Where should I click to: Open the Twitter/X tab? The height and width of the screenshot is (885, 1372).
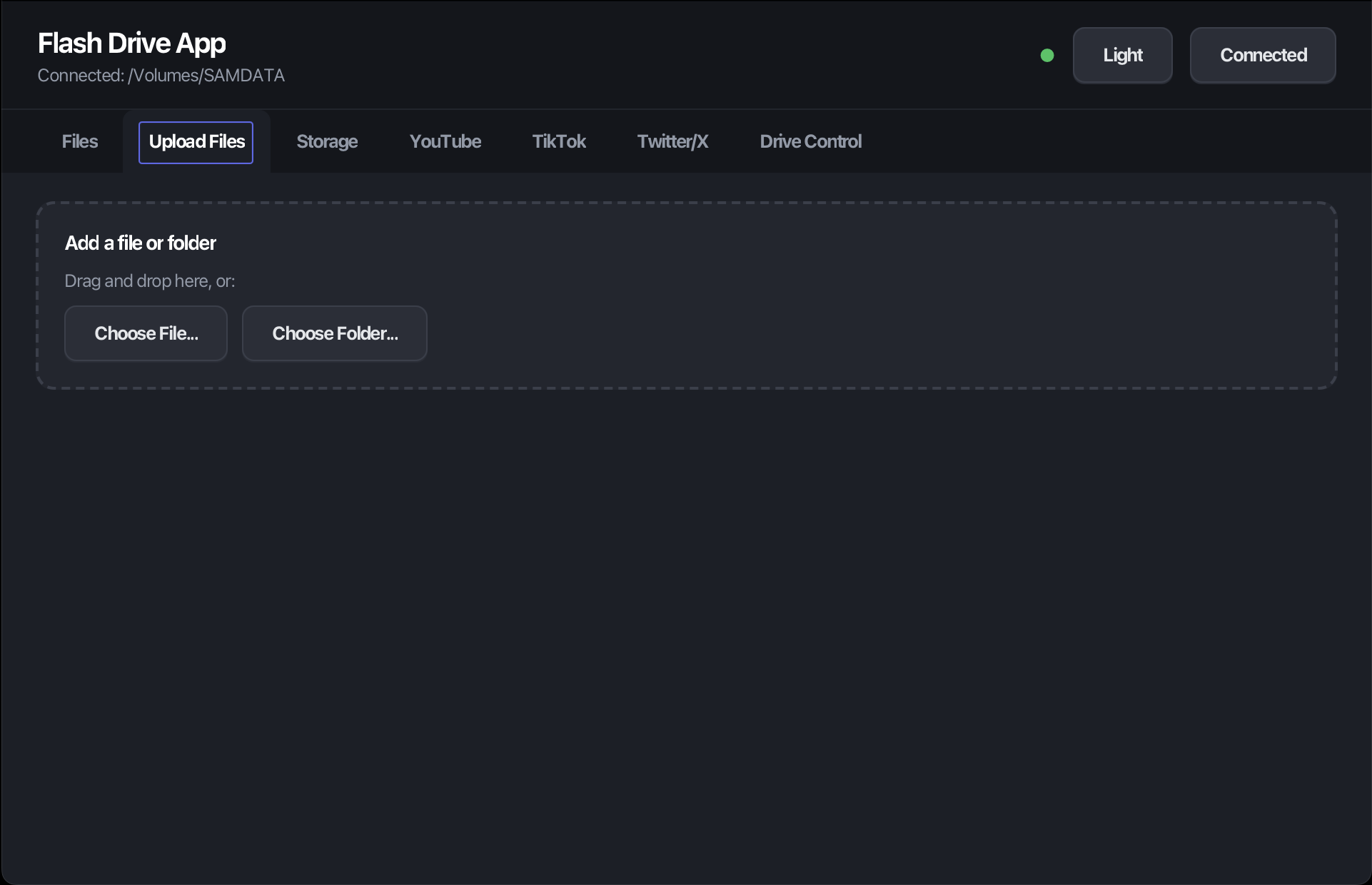[672, 141]
